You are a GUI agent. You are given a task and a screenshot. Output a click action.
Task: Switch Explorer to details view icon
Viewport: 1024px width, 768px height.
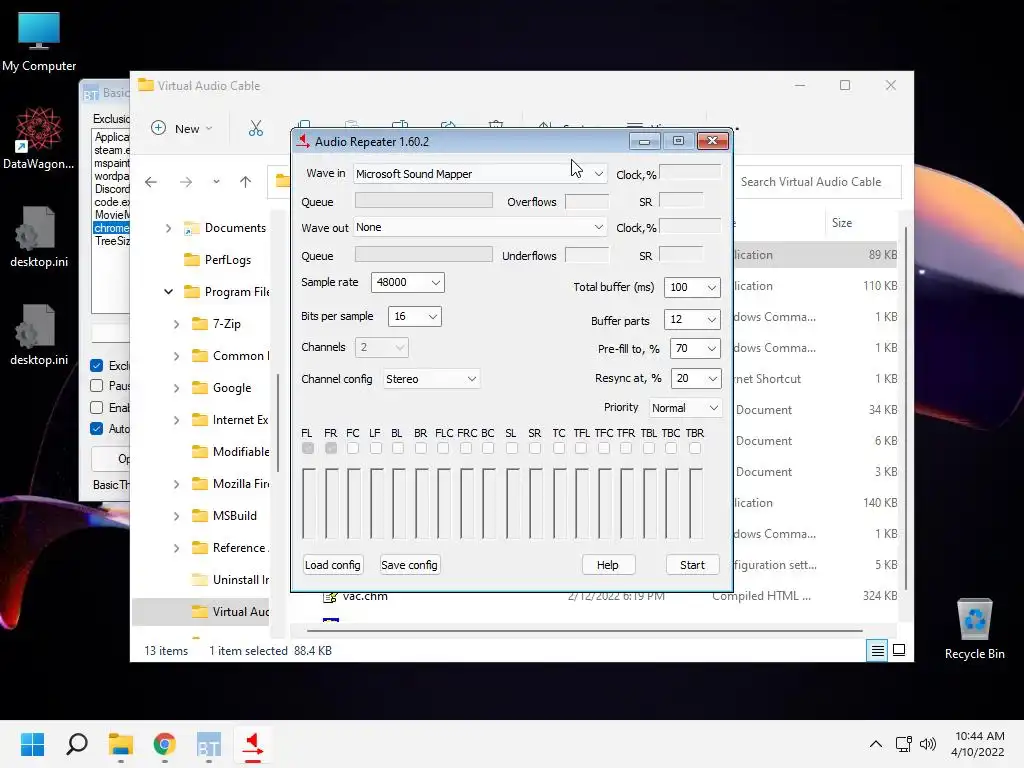877,650
